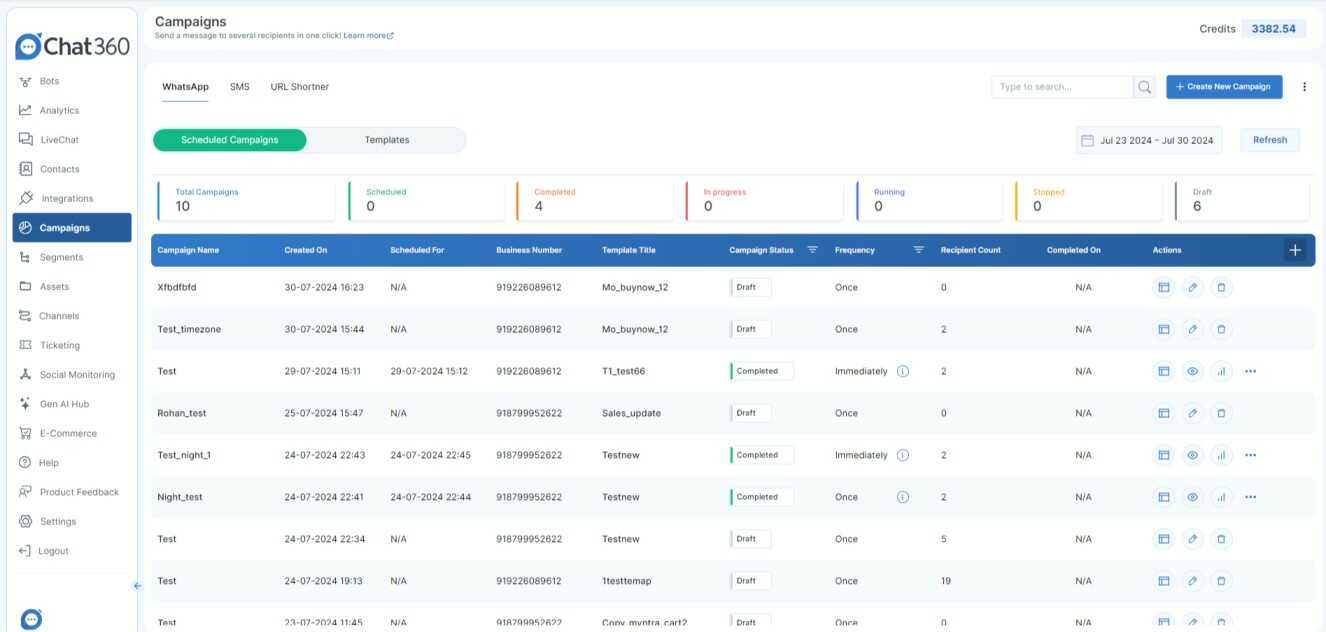
Task: Click the edit pencil icon for Xfbdfbfd
Action: pyautogui.click(x=1192, y=287)
